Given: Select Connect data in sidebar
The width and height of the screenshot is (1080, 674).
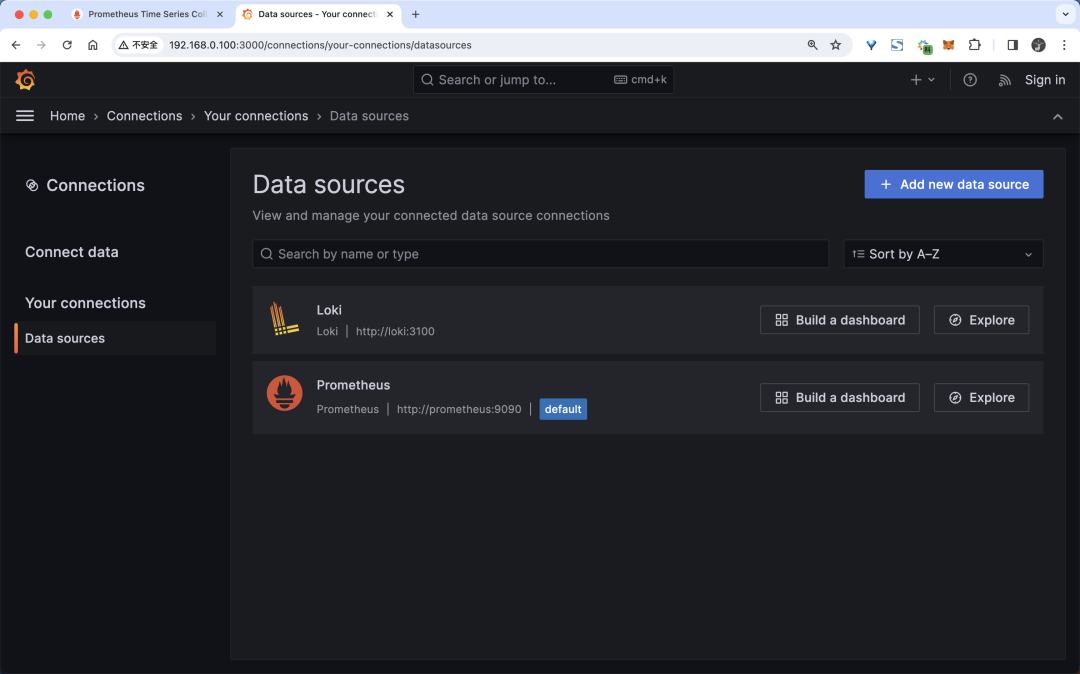Looking at the screenshot, I should [72, 252].
